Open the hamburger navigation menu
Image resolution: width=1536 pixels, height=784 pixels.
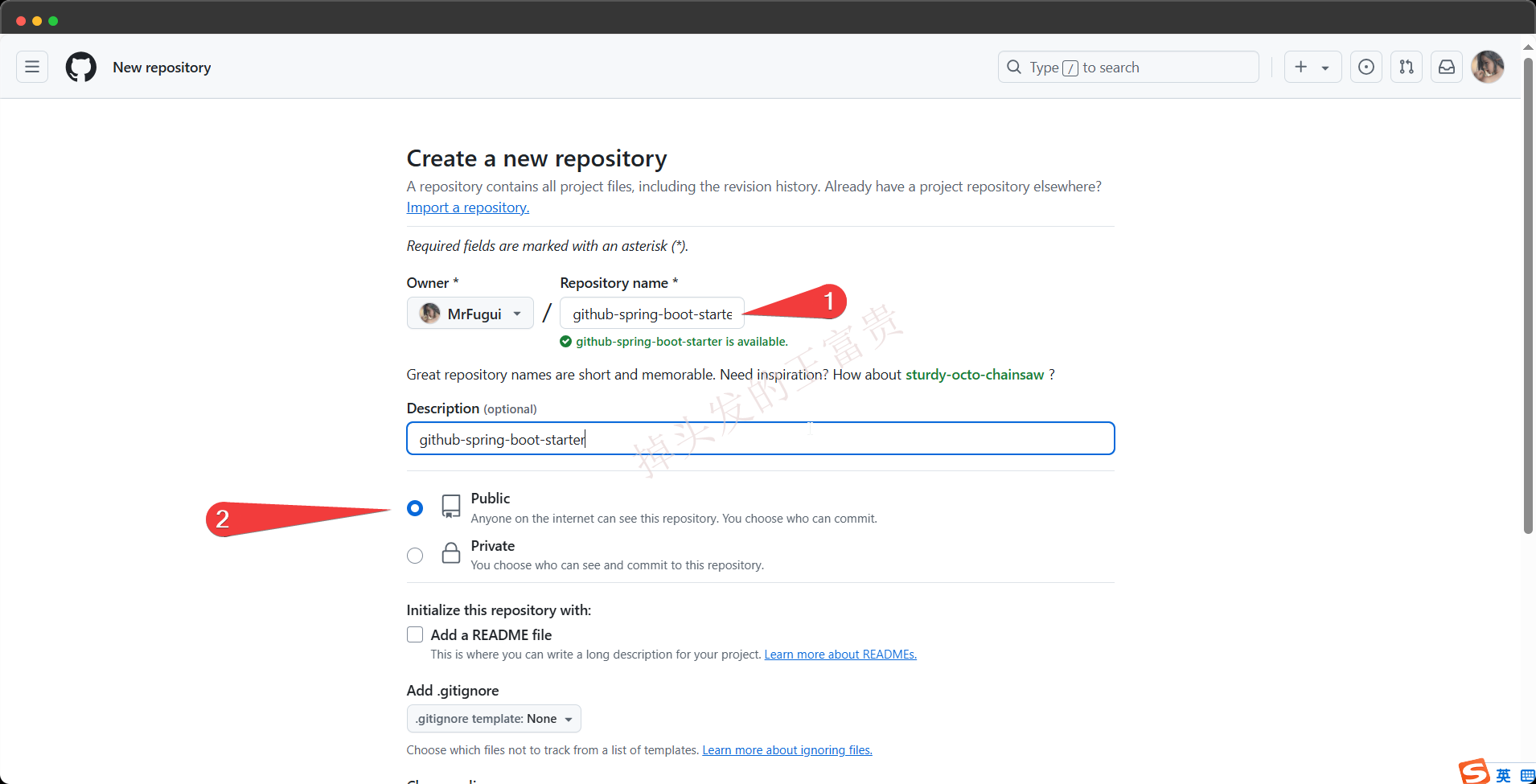coord(32,67)
